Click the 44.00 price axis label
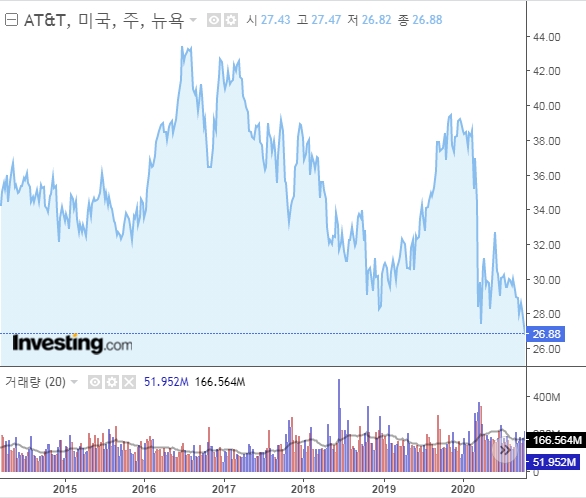This screenshot has height=498, width=586. (x=547, y=37)
